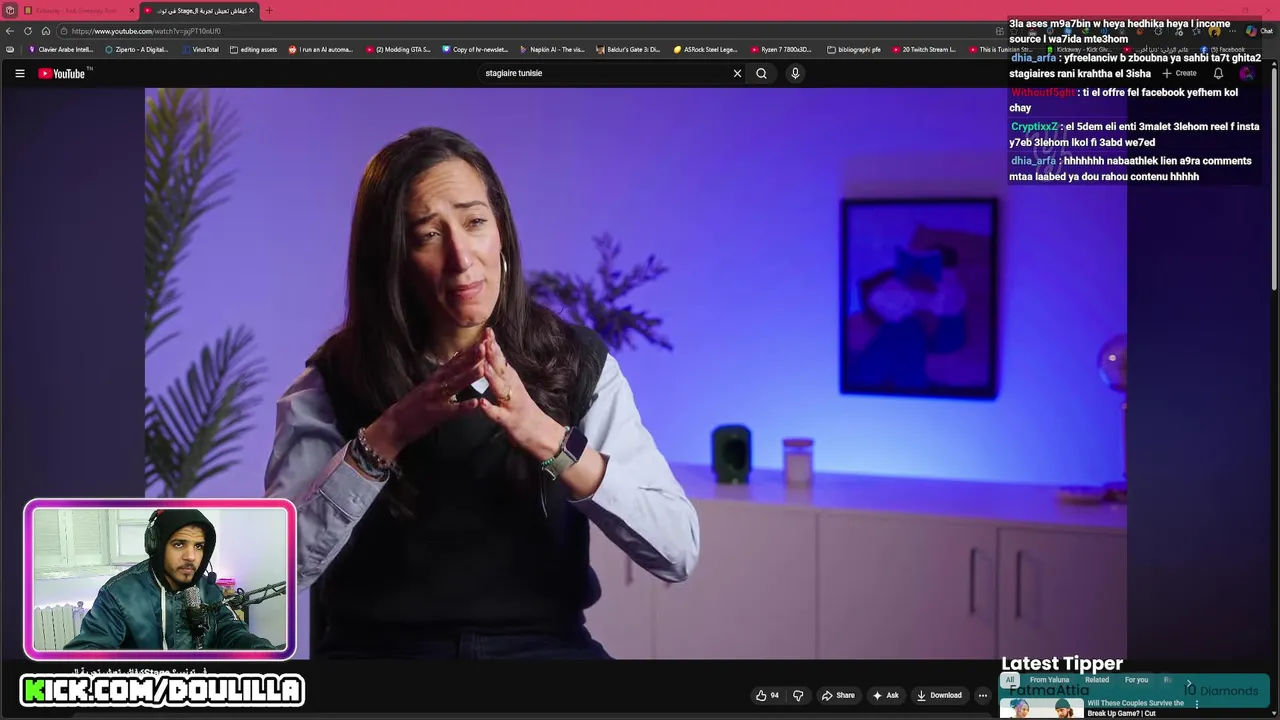Open the YouTube account avatar

coord(1247,73)
